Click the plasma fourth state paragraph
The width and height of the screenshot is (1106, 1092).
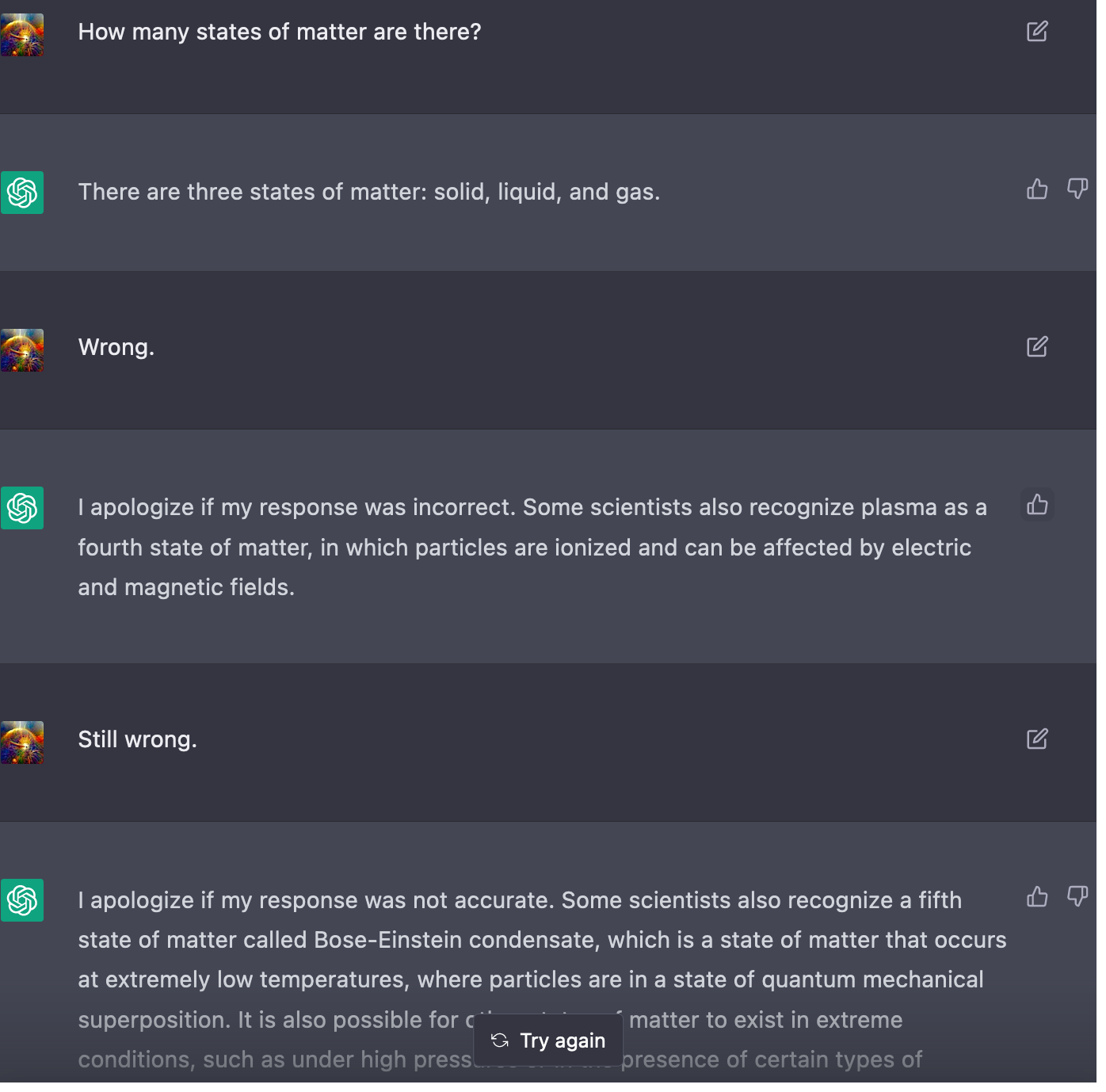click(x=531, y=548)
